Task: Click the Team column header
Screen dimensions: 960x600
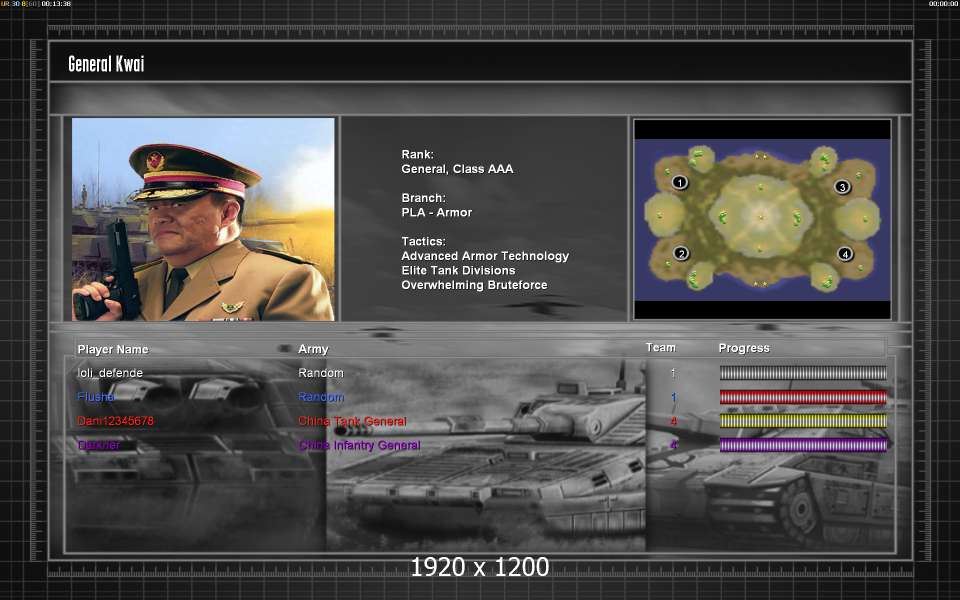Action: click(661, 348)
